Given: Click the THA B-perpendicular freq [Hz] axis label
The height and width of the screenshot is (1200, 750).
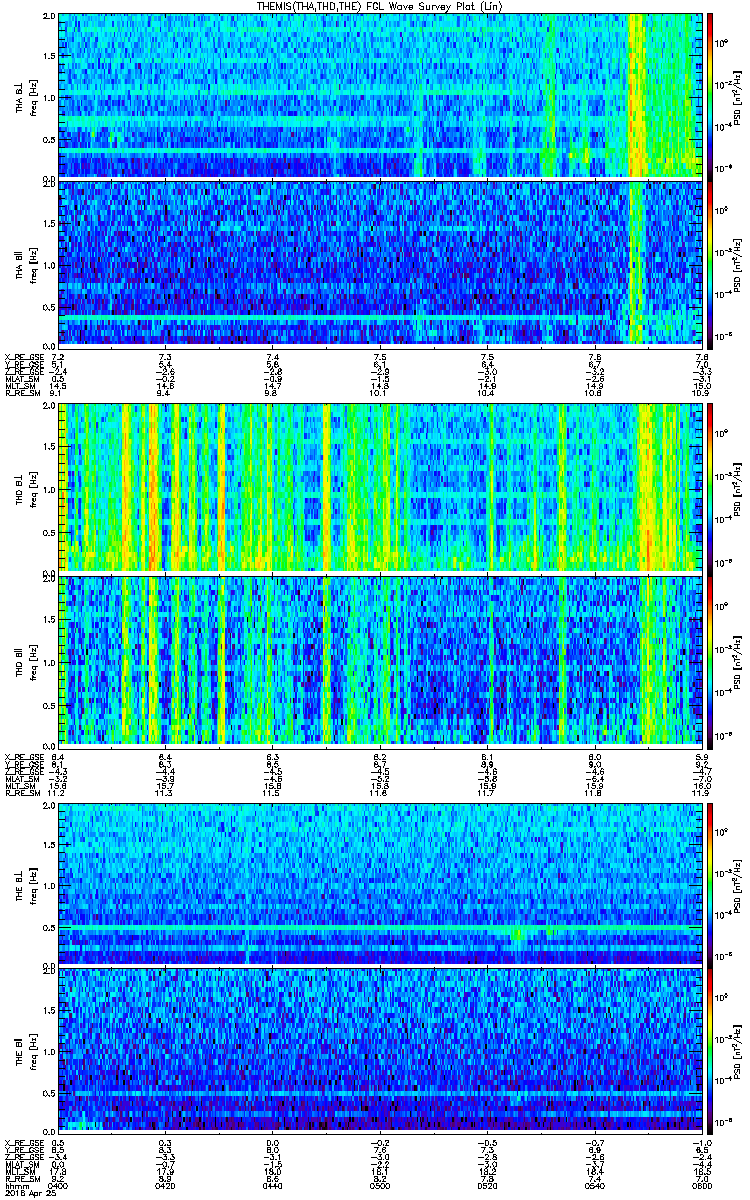Looking at the screenshot, I should point(32,96).
